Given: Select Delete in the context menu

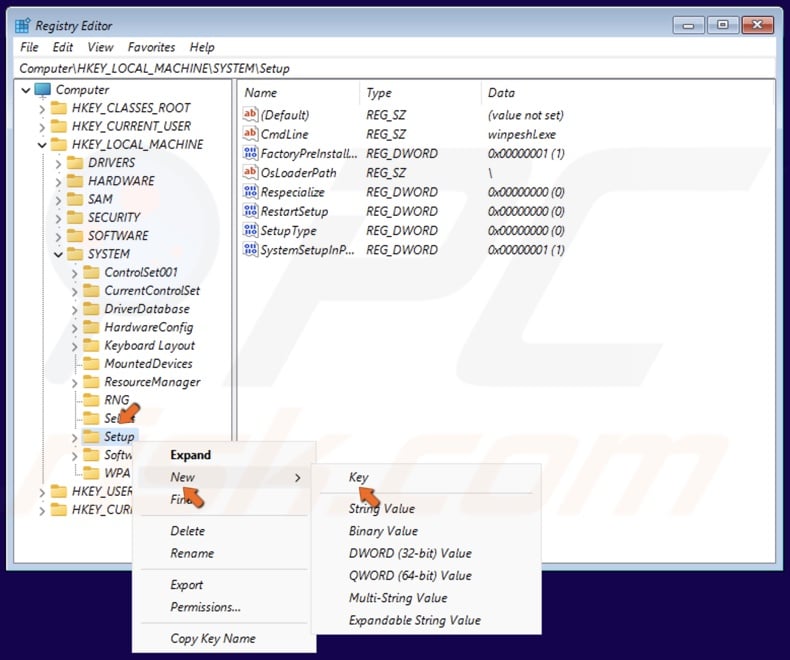Looking at the screenshot, I should pos(224,531).
